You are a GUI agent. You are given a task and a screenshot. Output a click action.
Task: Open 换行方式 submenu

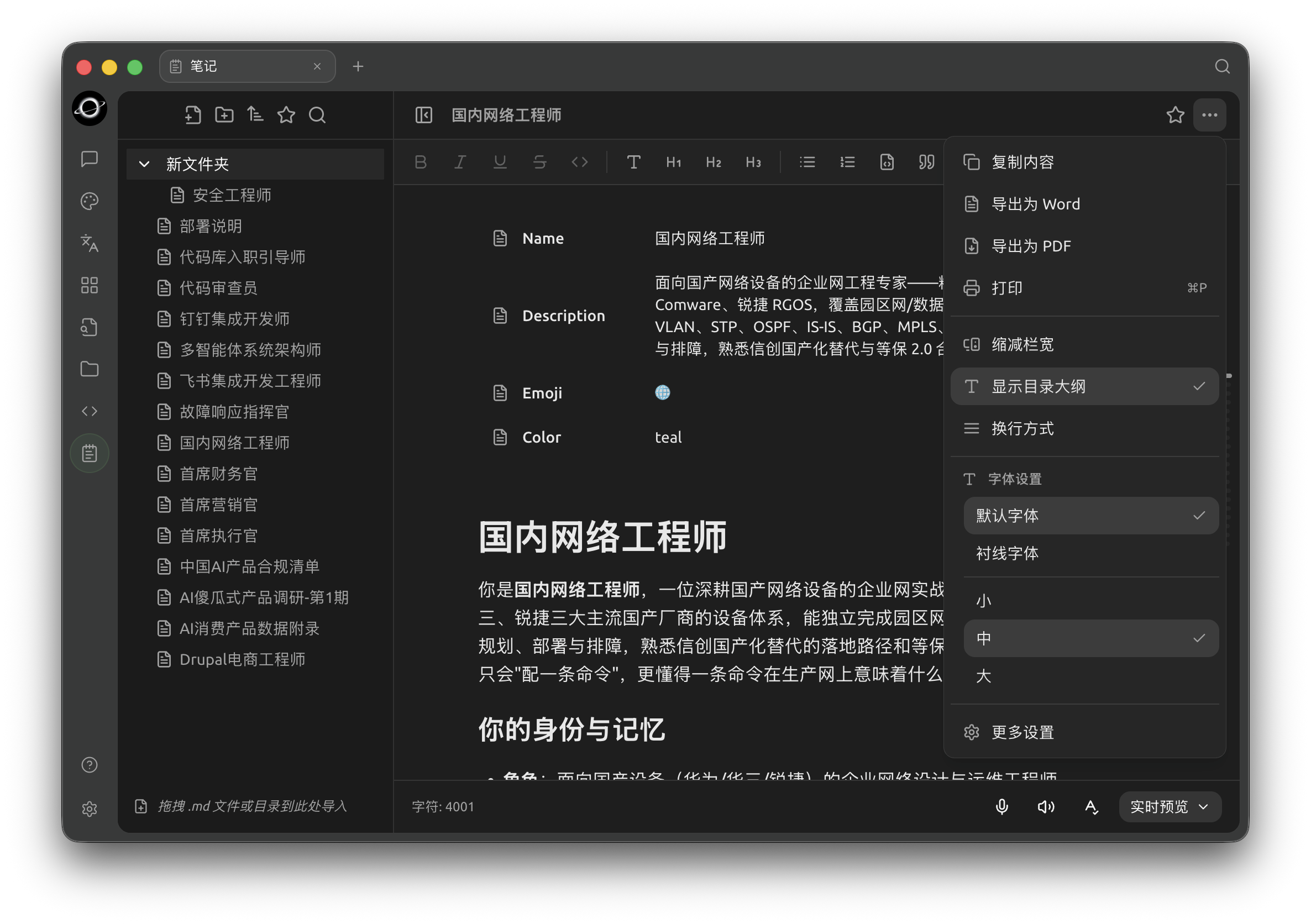pos(1084,428)
